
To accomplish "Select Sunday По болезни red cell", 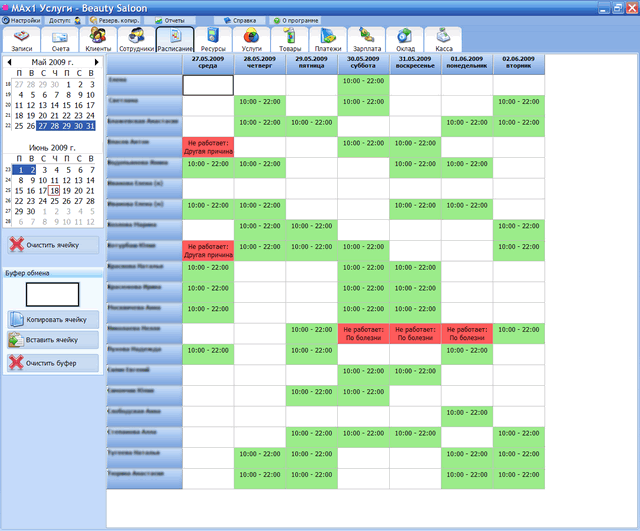I will pos(415,334).
